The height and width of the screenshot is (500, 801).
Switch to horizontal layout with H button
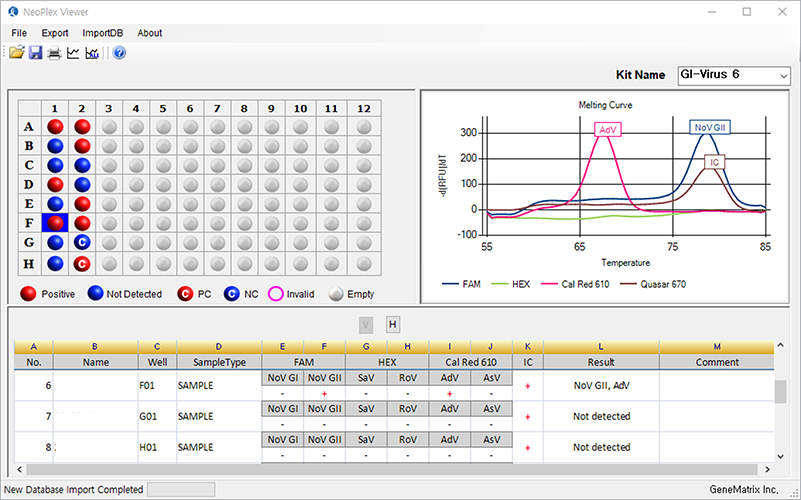point(392,324)
